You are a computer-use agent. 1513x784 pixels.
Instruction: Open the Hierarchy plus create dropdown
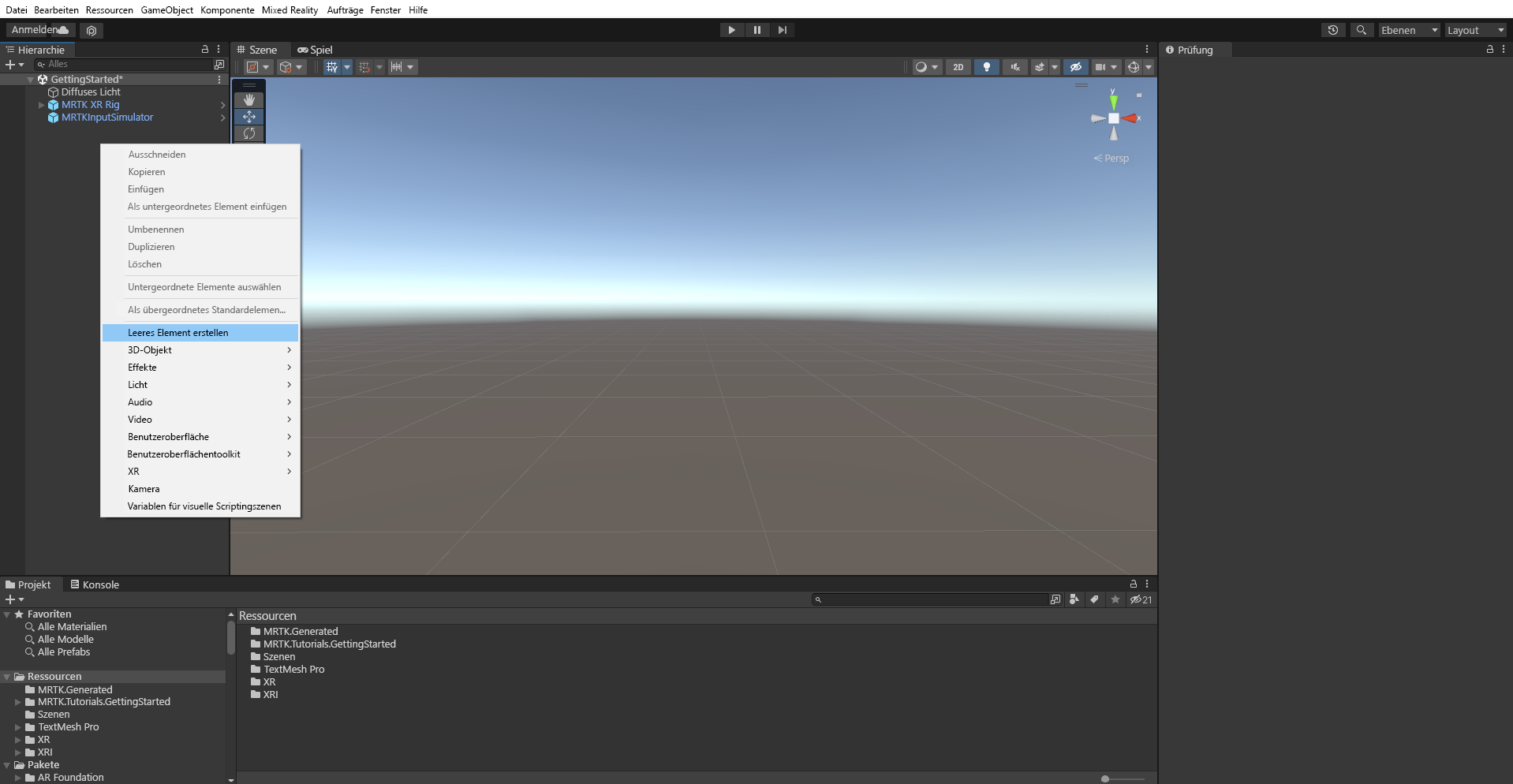pyautogui.click(x=15, y=65)
